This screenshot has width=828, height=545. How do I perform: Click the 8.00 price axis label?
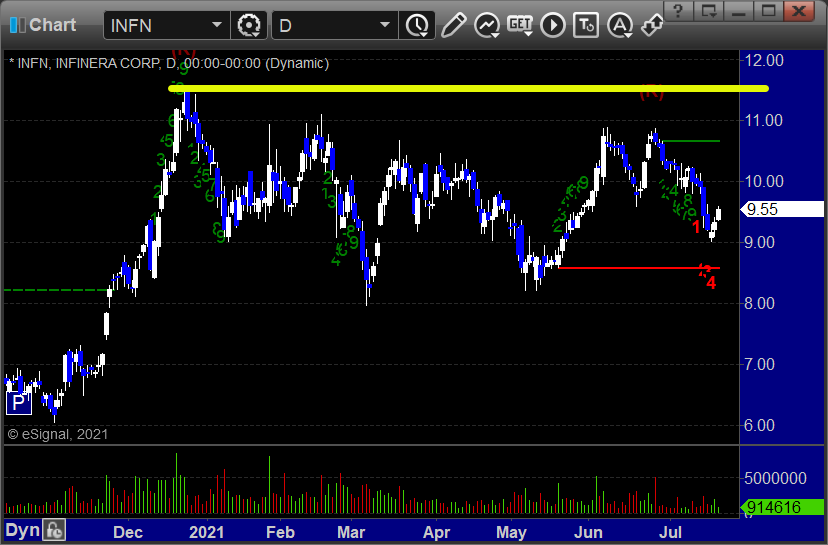759,303
